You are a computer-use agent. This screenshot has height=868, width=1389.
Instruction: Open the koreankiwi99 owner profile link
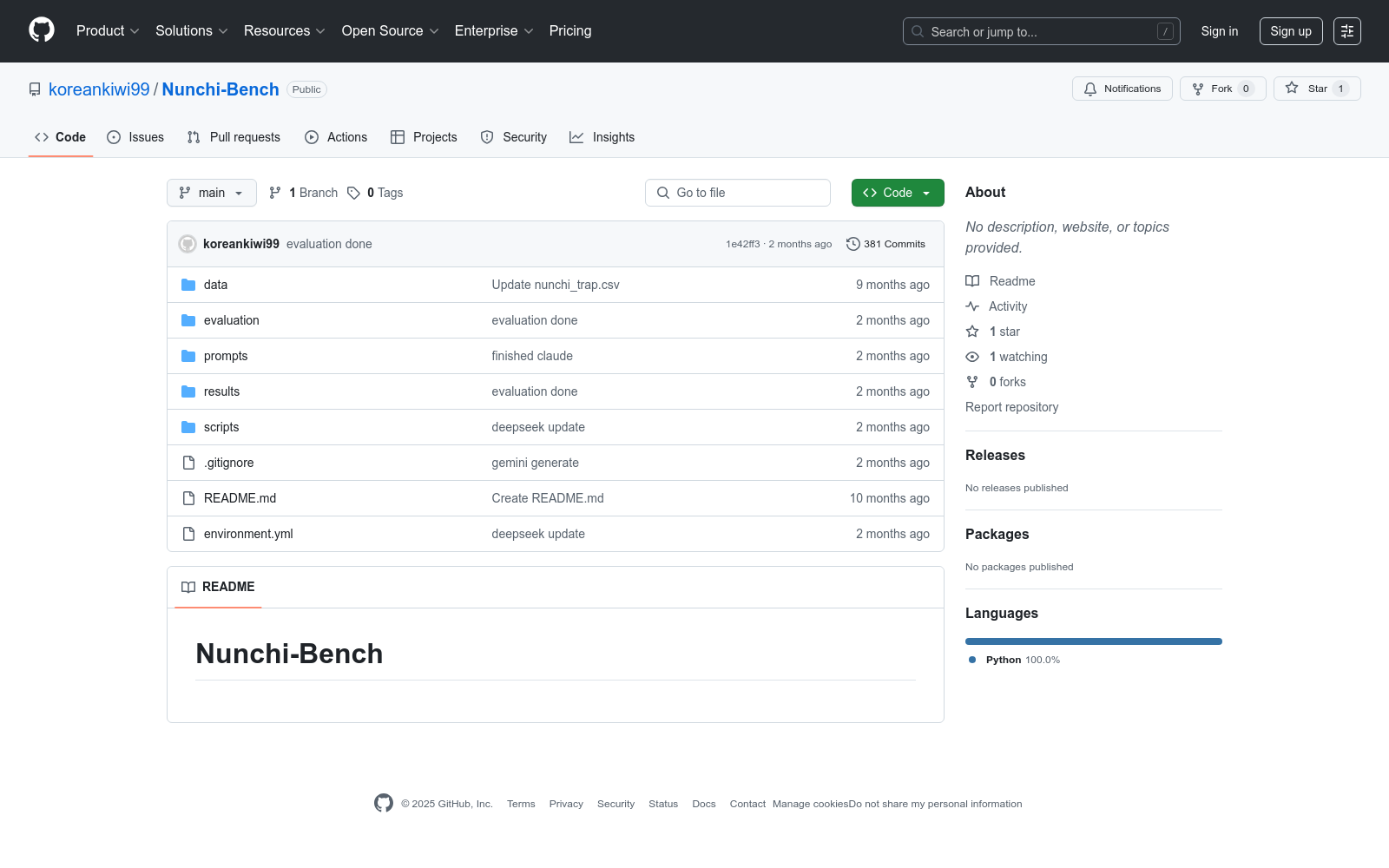99,89
